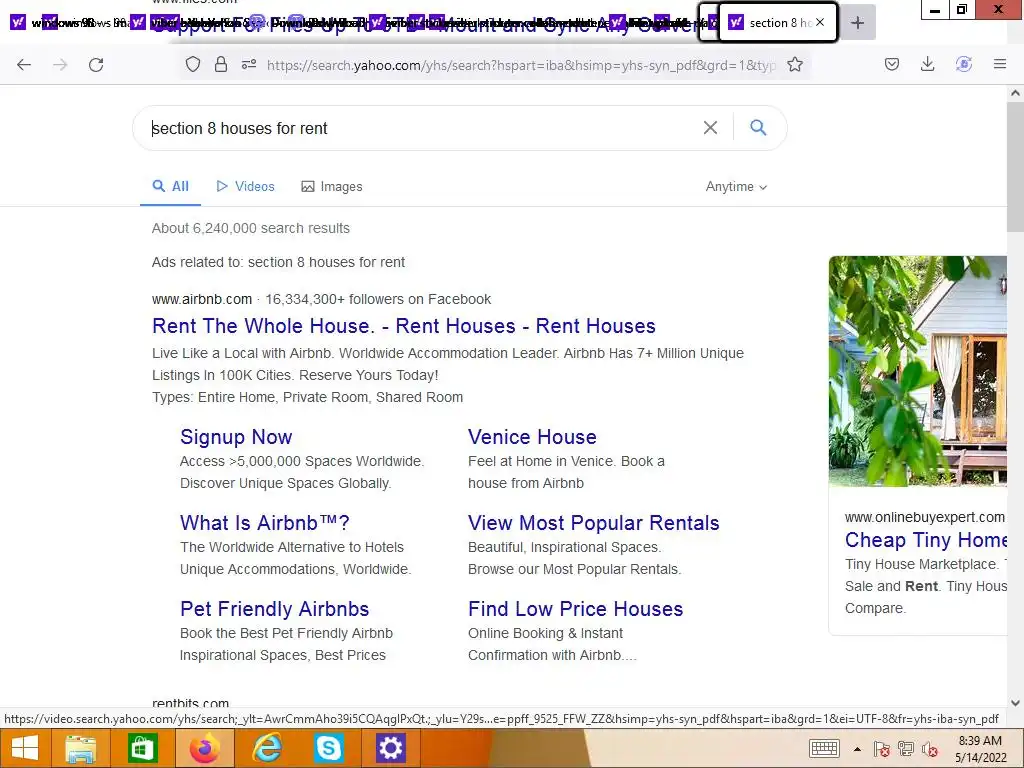
Task: Click the network tray icon
Action: click(906, 749)
